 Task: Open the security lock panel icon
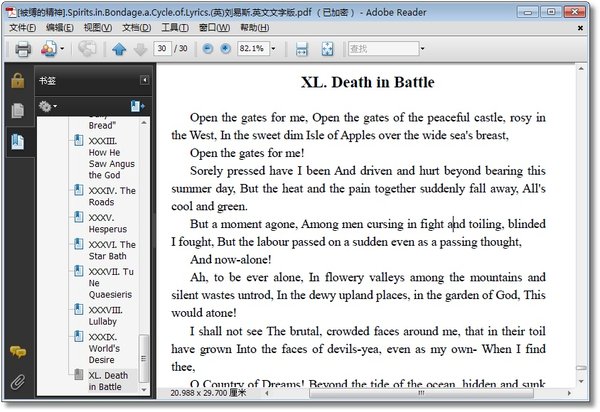pos(18,80)
